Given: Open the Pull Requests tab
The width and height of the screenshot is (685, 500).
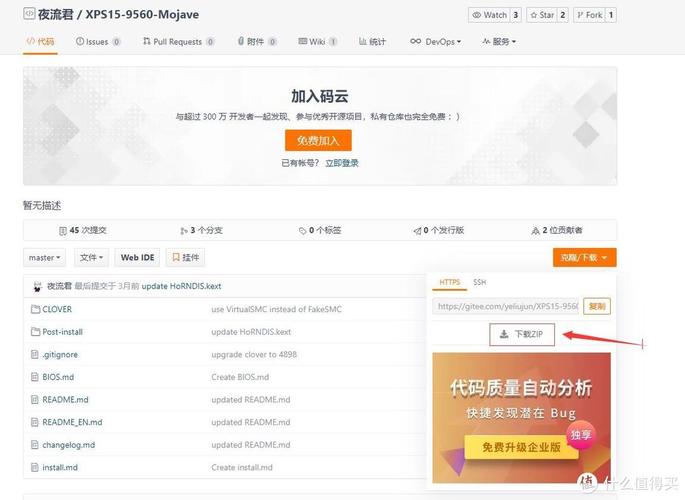Looking at the screenshot, I should pyautogui.click(x=178, y=41).
